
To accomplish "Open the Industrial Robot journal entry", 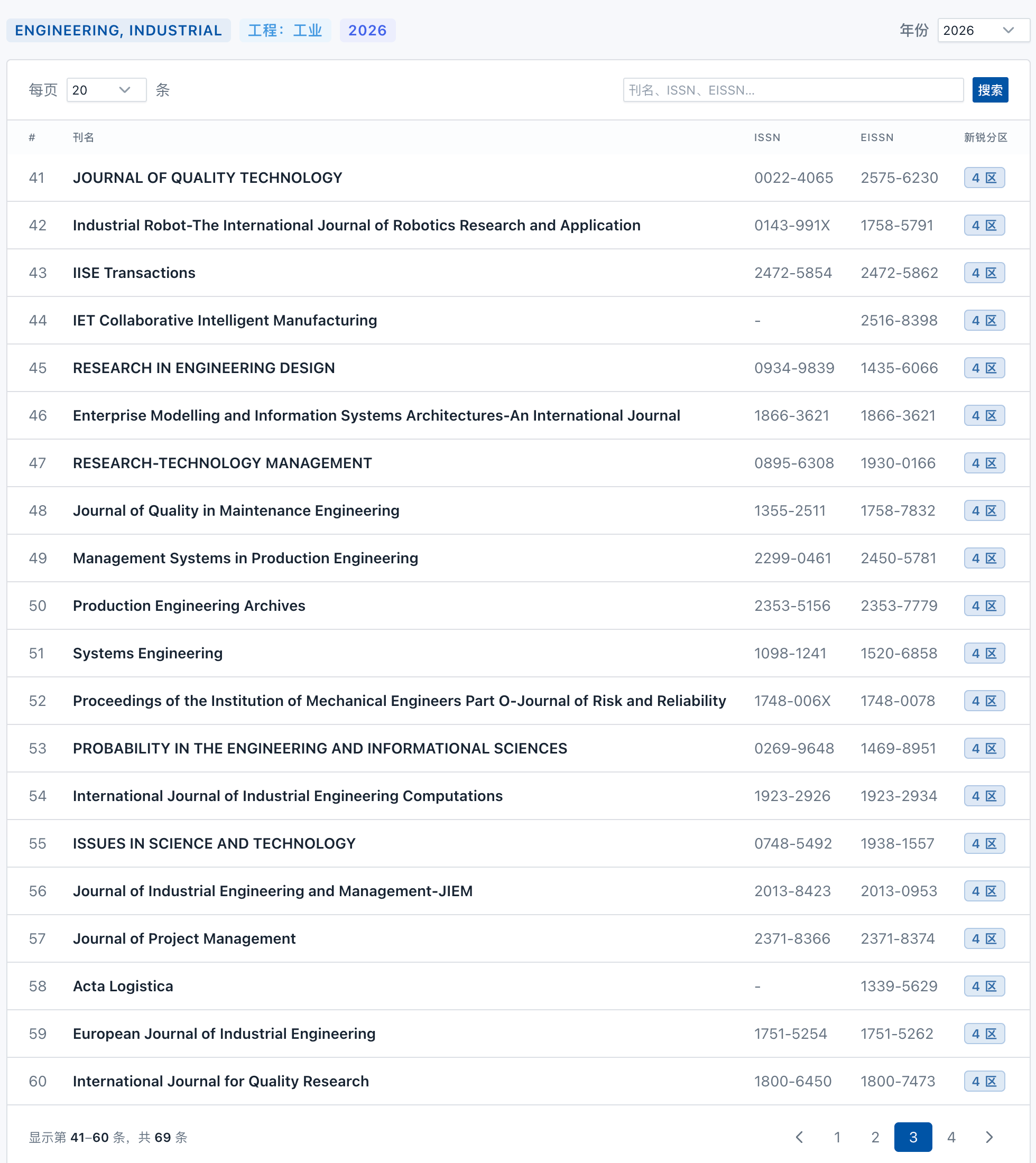I will (357, 225).
